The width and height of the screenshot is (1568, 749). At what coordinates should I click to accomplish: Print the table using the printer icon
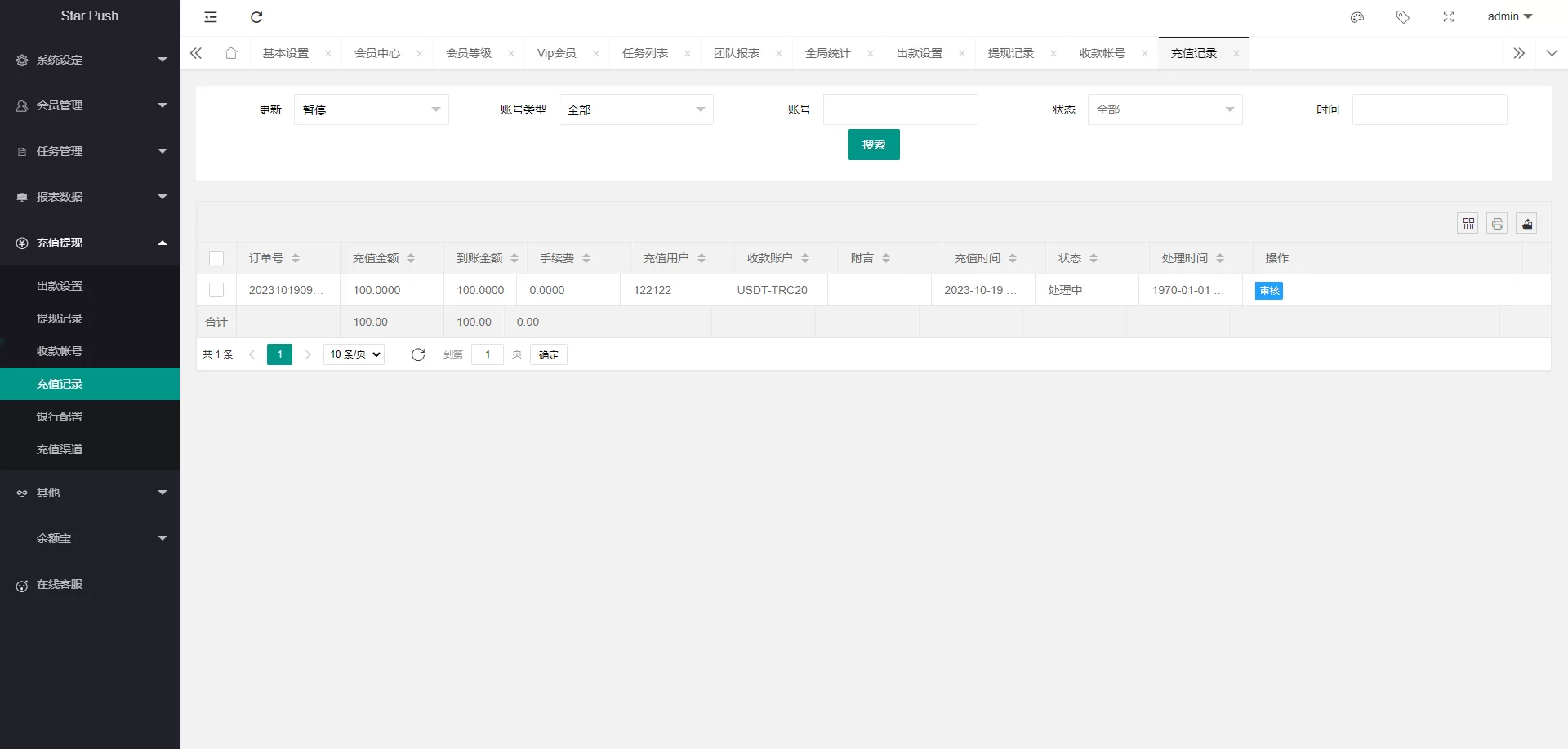(1497, 222)
